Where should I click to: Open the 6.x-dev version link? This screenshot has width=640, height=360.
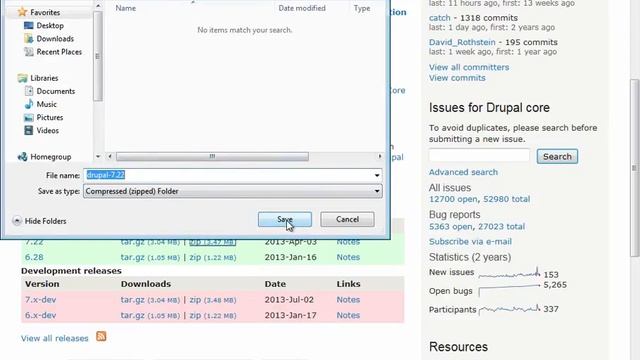coord(40,315)
